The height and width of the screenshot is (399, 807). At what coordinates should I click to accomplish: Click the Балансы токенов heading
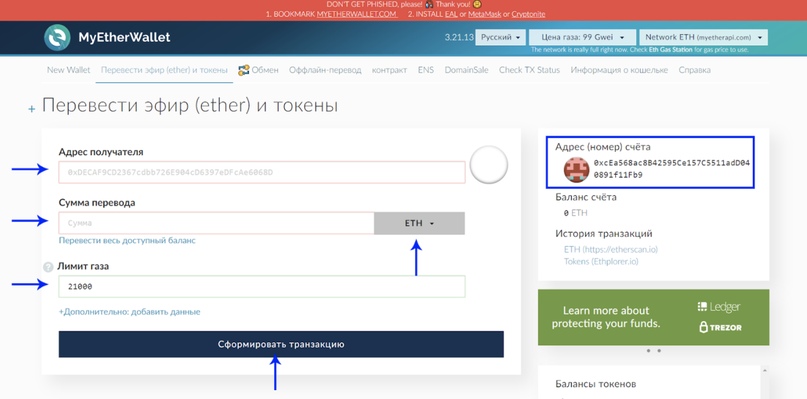596,384
